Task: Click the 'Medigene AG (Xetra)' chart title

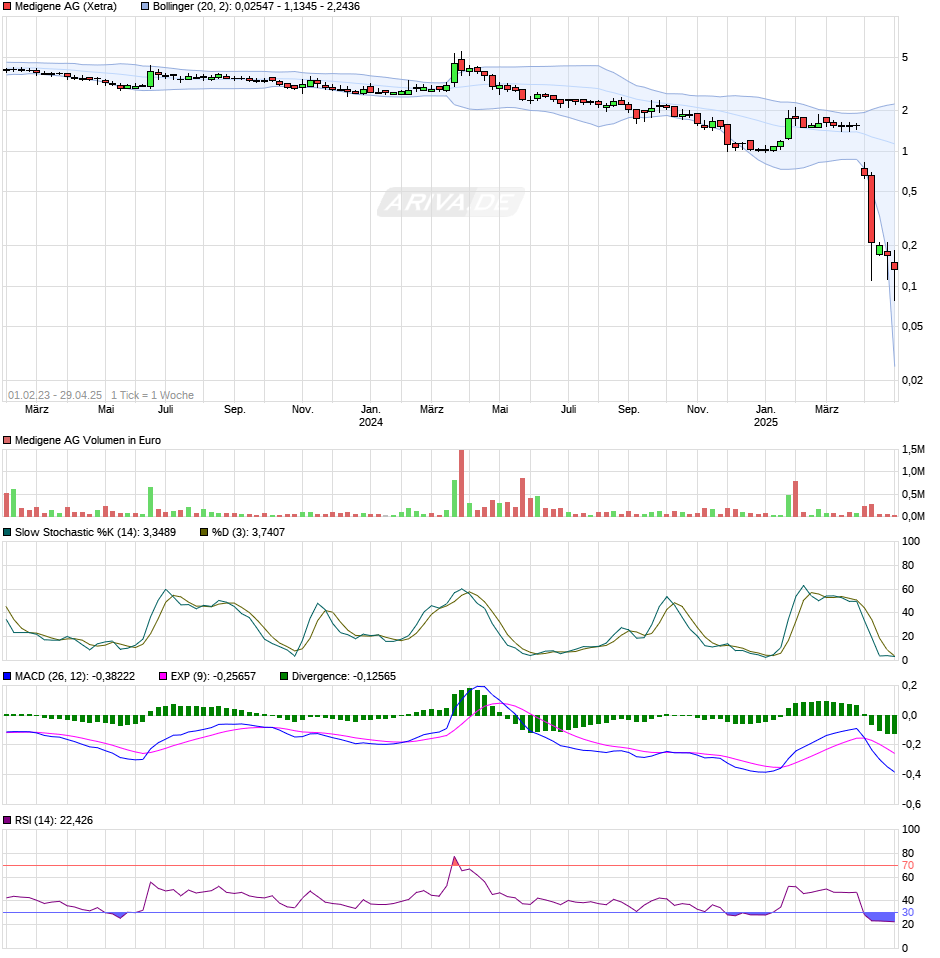Action: point(65,7)
